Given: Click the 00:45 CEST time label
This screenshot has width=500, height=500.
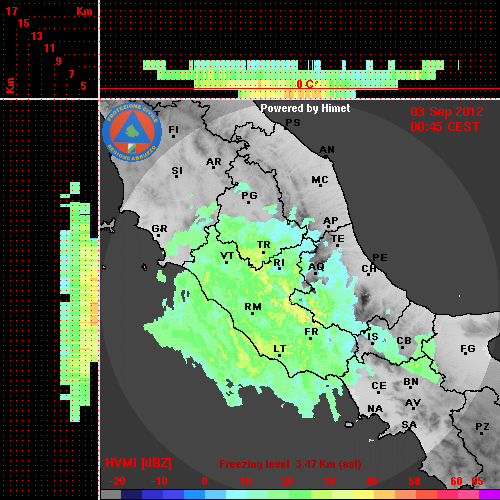Looking at the screenshot, I should point(445,127).
